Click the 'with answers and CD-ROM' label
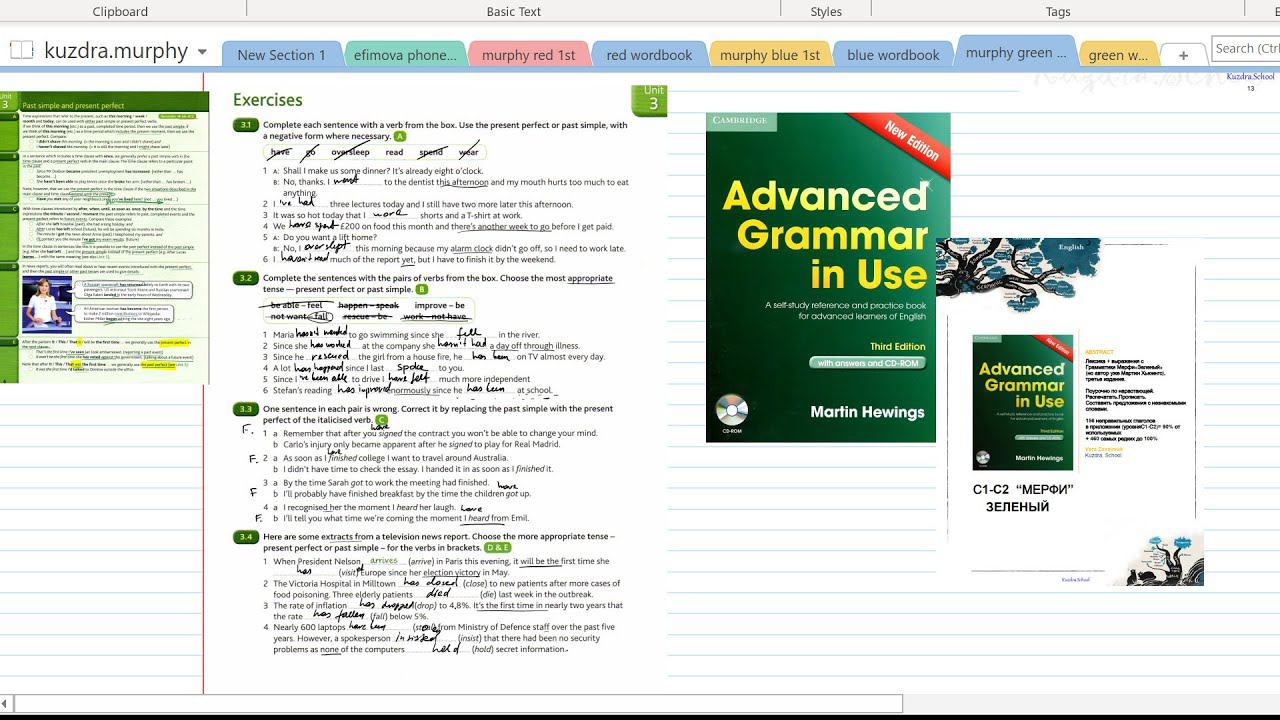The height and width of the screenshot is (720, 1280). pos(867,363)
